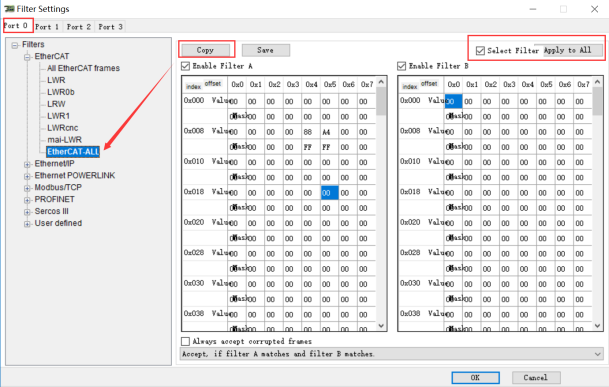Image resolution: width=609 pixels, height=387 pixels.
Task: Click Filter B column header 0x7
Action: (x=583, y=84)
